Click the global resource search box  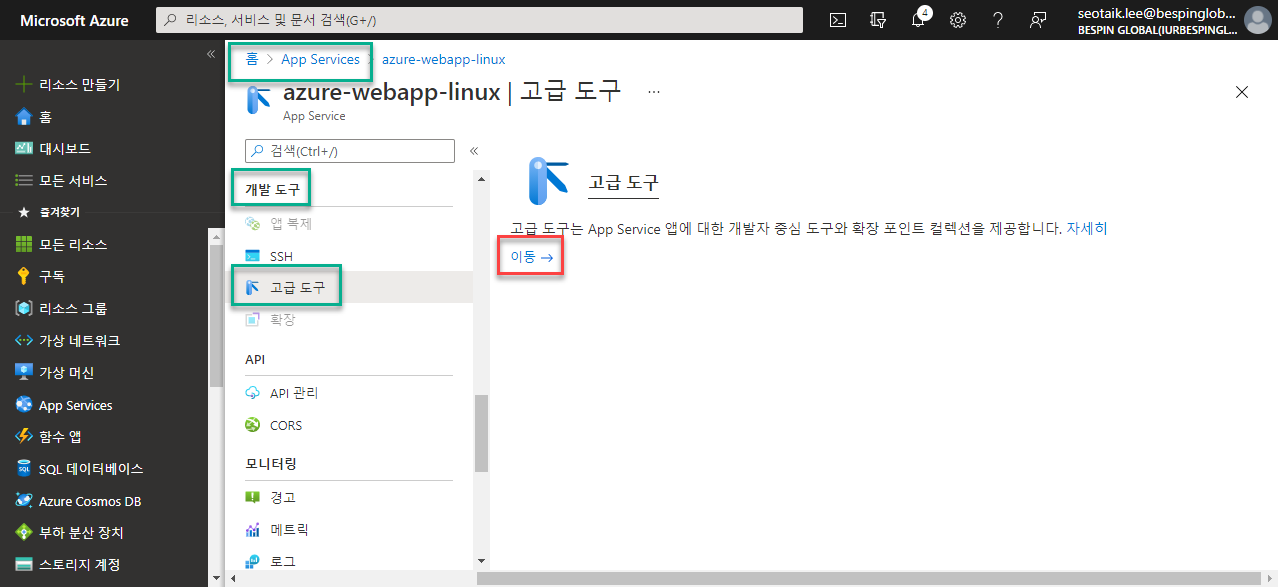tap(480, 20)
